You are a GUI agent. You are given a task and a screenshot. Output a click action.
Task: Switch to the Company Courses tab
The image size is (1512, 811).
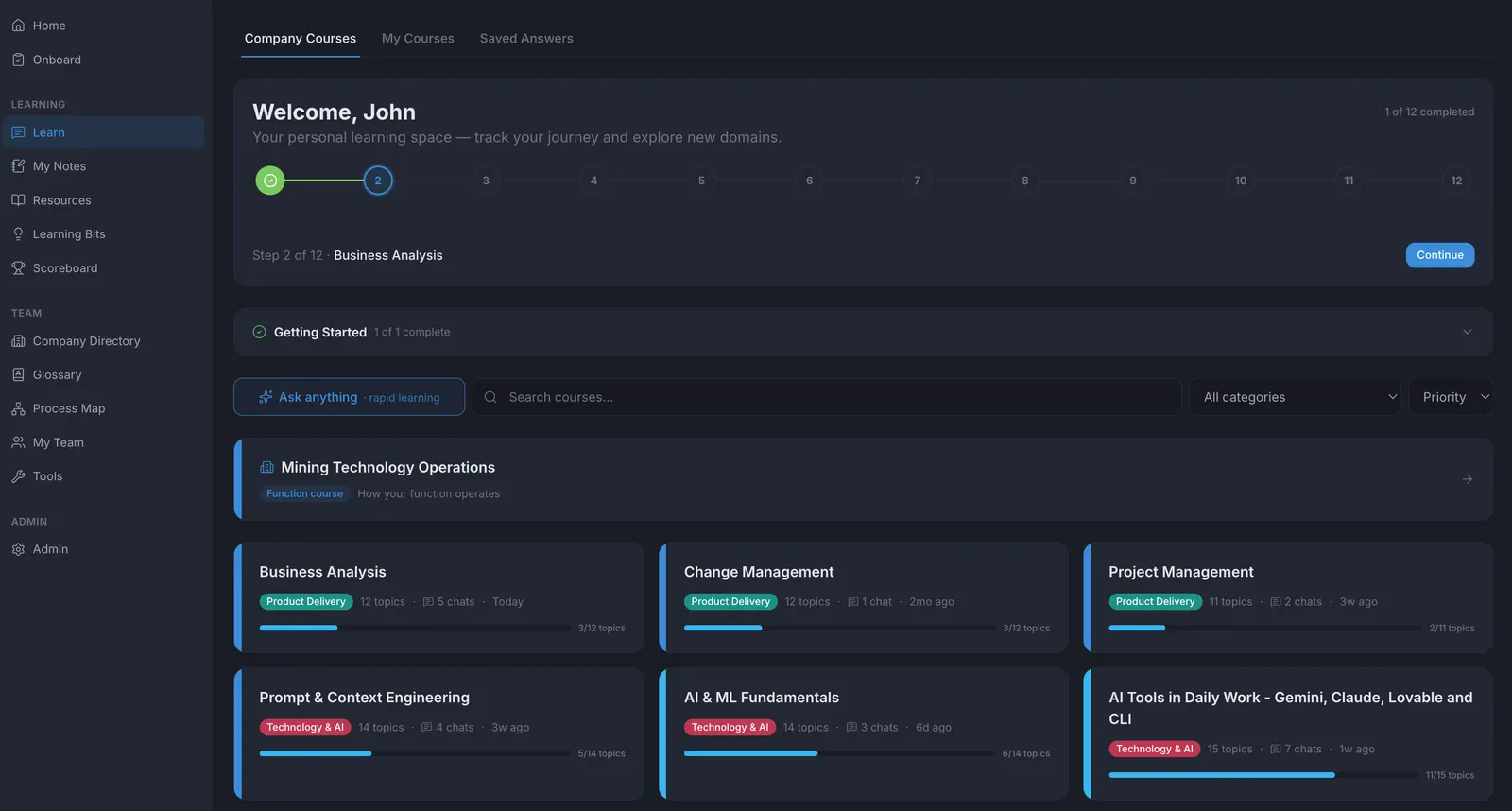coord(301,39)
